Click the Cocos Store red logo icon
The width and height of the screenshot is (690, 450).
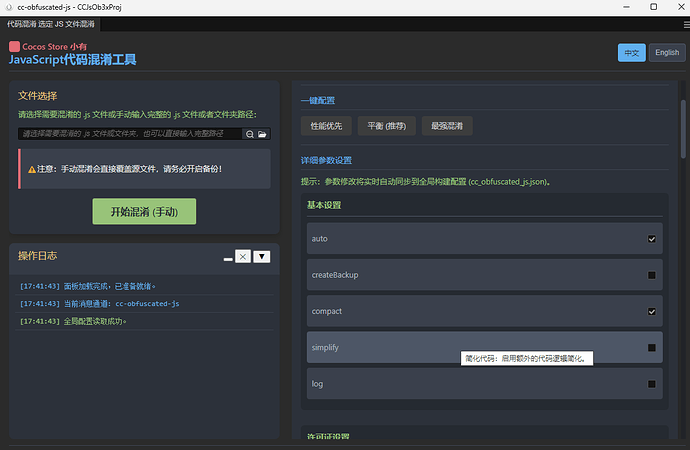pyautogui.click(x=14, y=46)
